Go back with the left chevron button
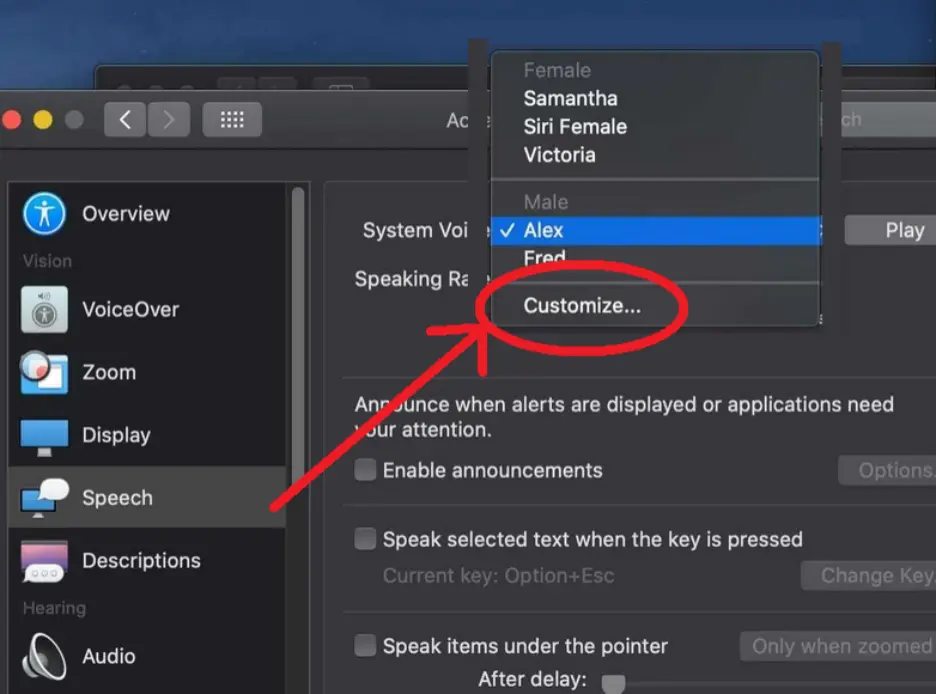This screenshot has height=694, width=936. tap(125, 120)
